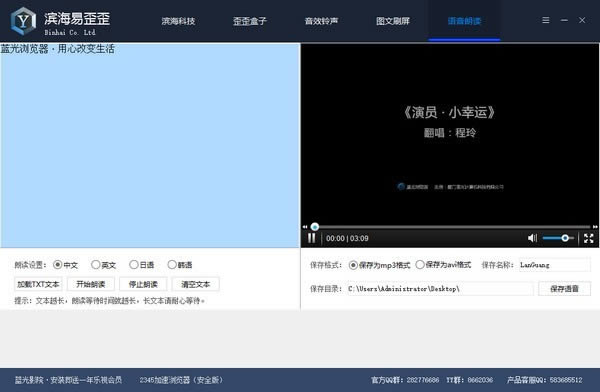Click 保存语音 button

coord(564,289)
